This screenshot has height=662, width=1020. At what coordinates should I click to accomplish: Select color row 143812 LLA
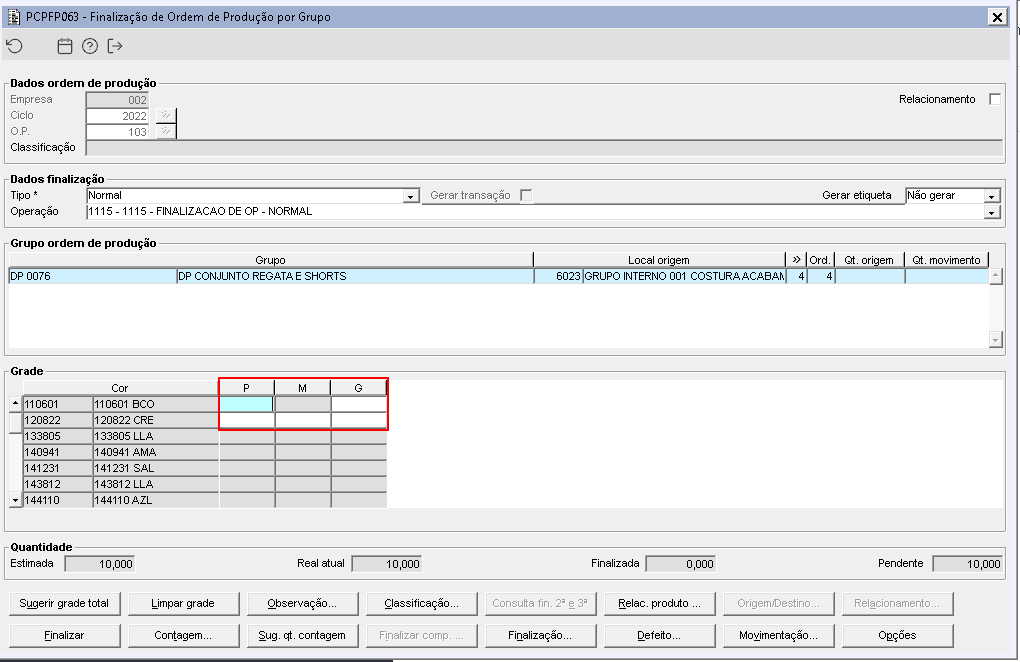pyautogui.click(x=120, y=484)
